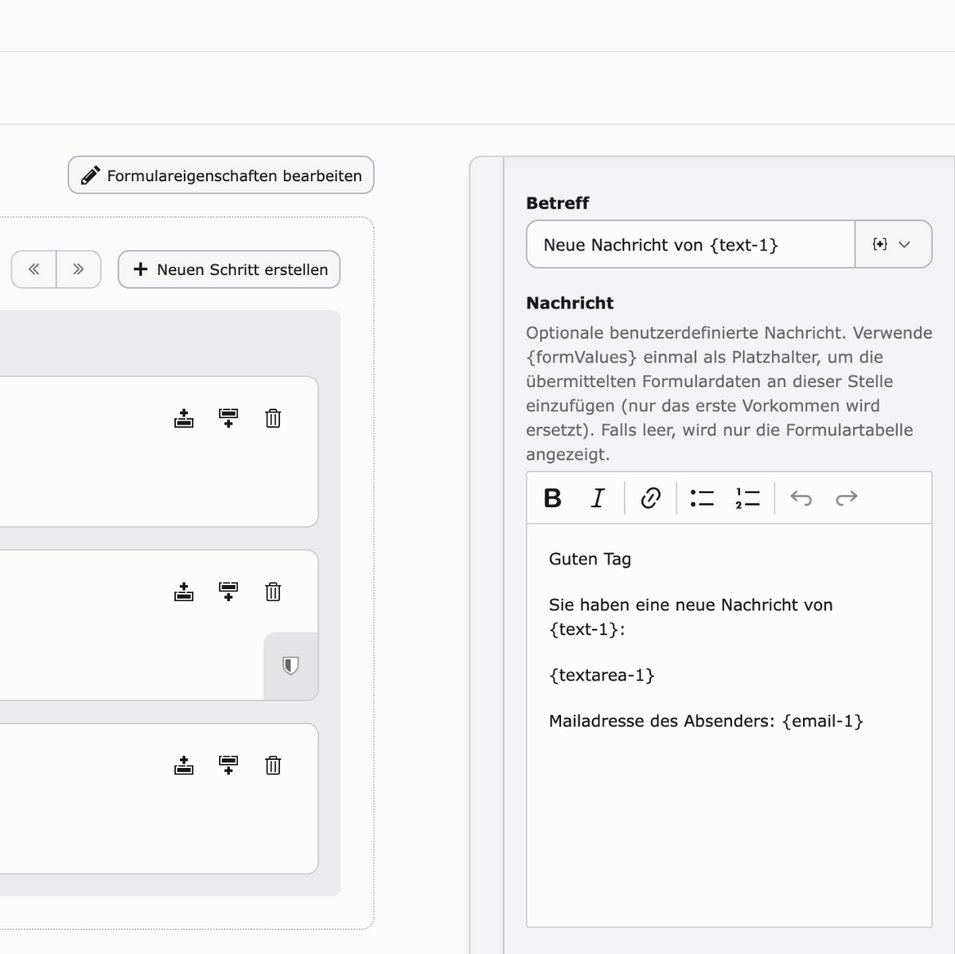
Task: Undo last change in Nachricht editor
Action: [x=801, y=498]
